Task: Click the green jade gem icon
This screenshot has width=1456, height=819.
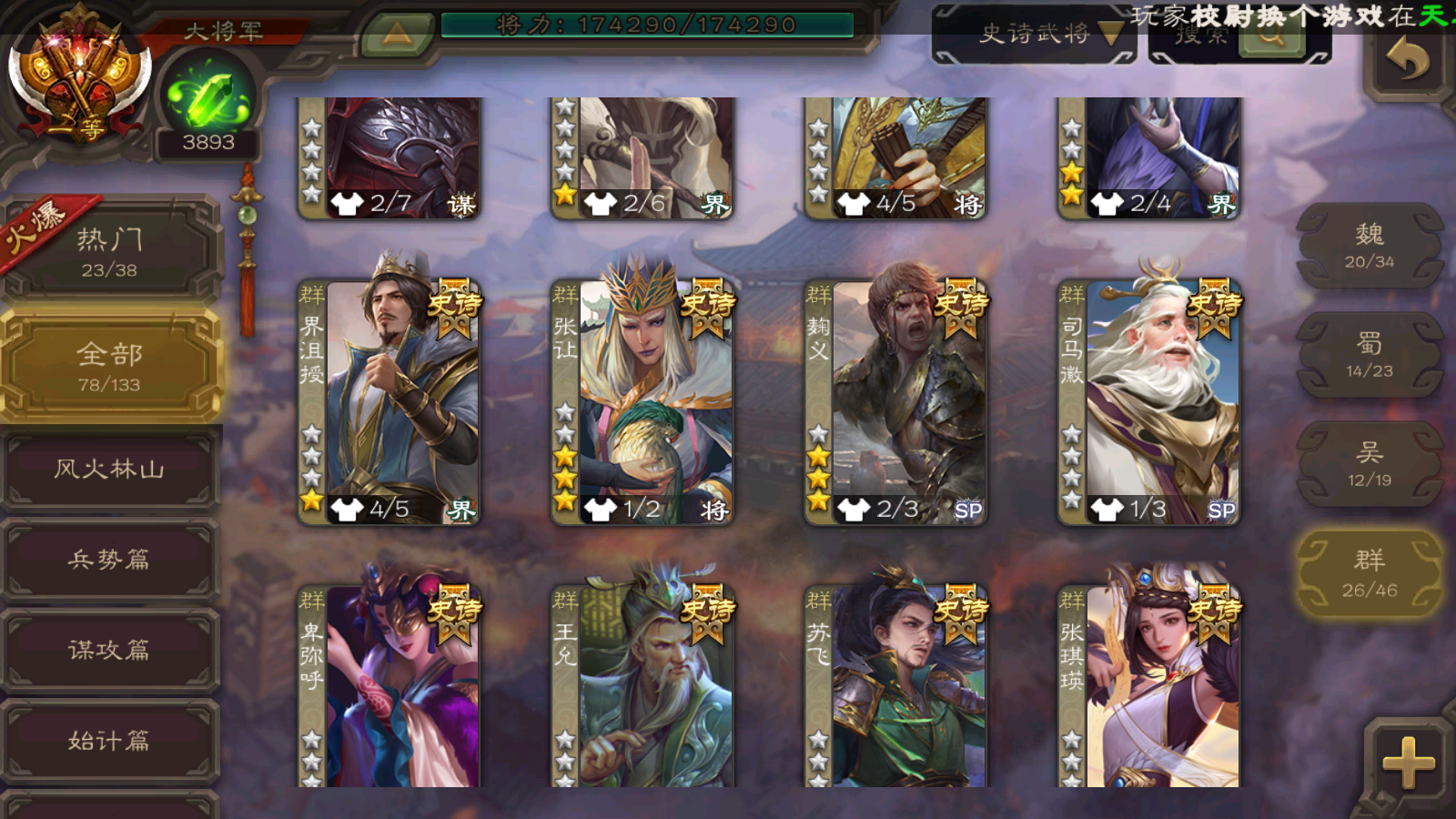Action: pyautogui.click(x=208, y=95)
